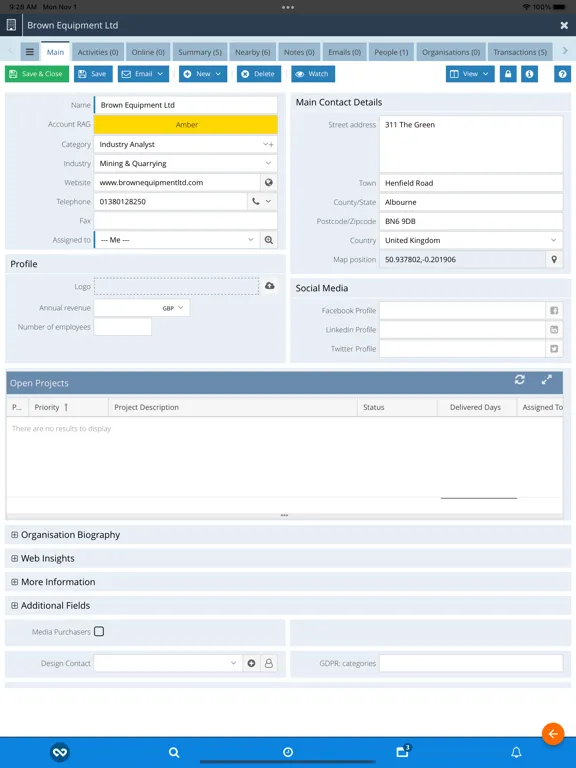Maximize the Open Projects panel
This screenshot has height=768, width=576.
click(x=547, y=380)
